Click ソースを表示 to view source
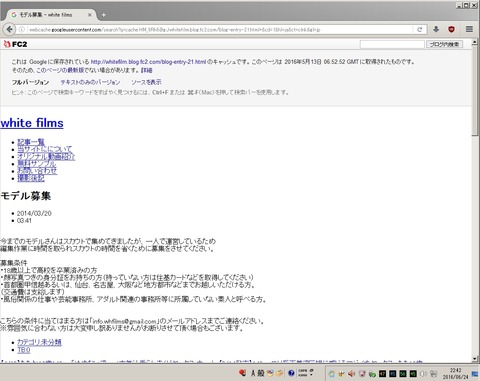480x381 pixels. [146, 82]
